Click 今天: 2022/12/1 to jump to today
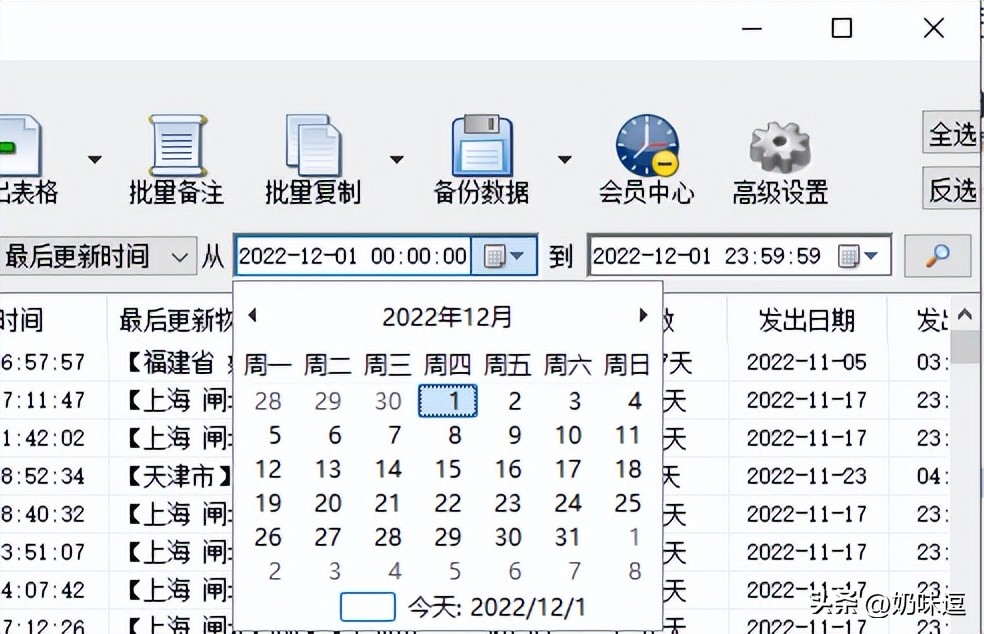Viewport: 984px width, 634px height. [x=495, y=607]
